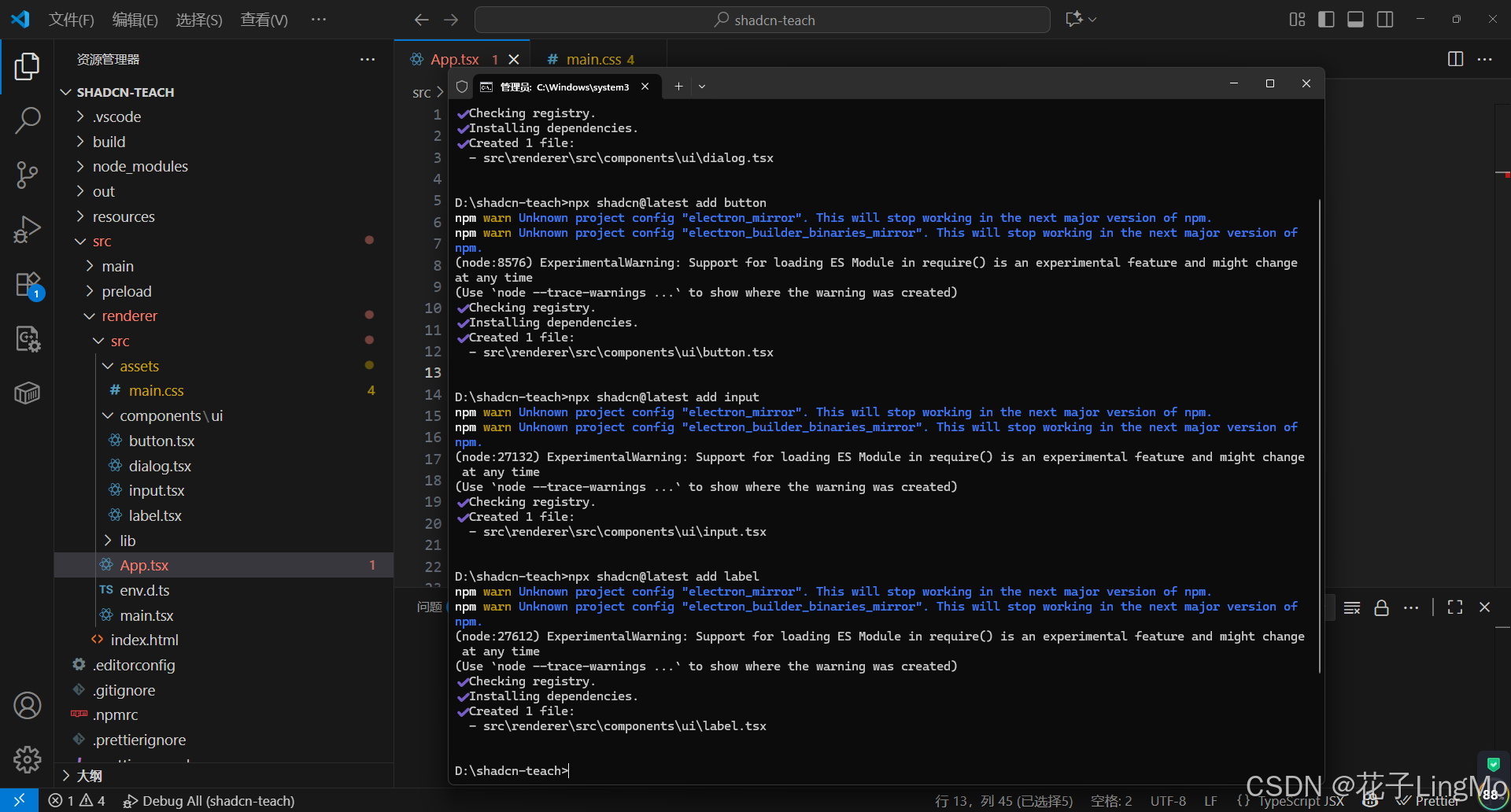Open Source Control view
The image size is (1511, 812).
click(27, 175)
